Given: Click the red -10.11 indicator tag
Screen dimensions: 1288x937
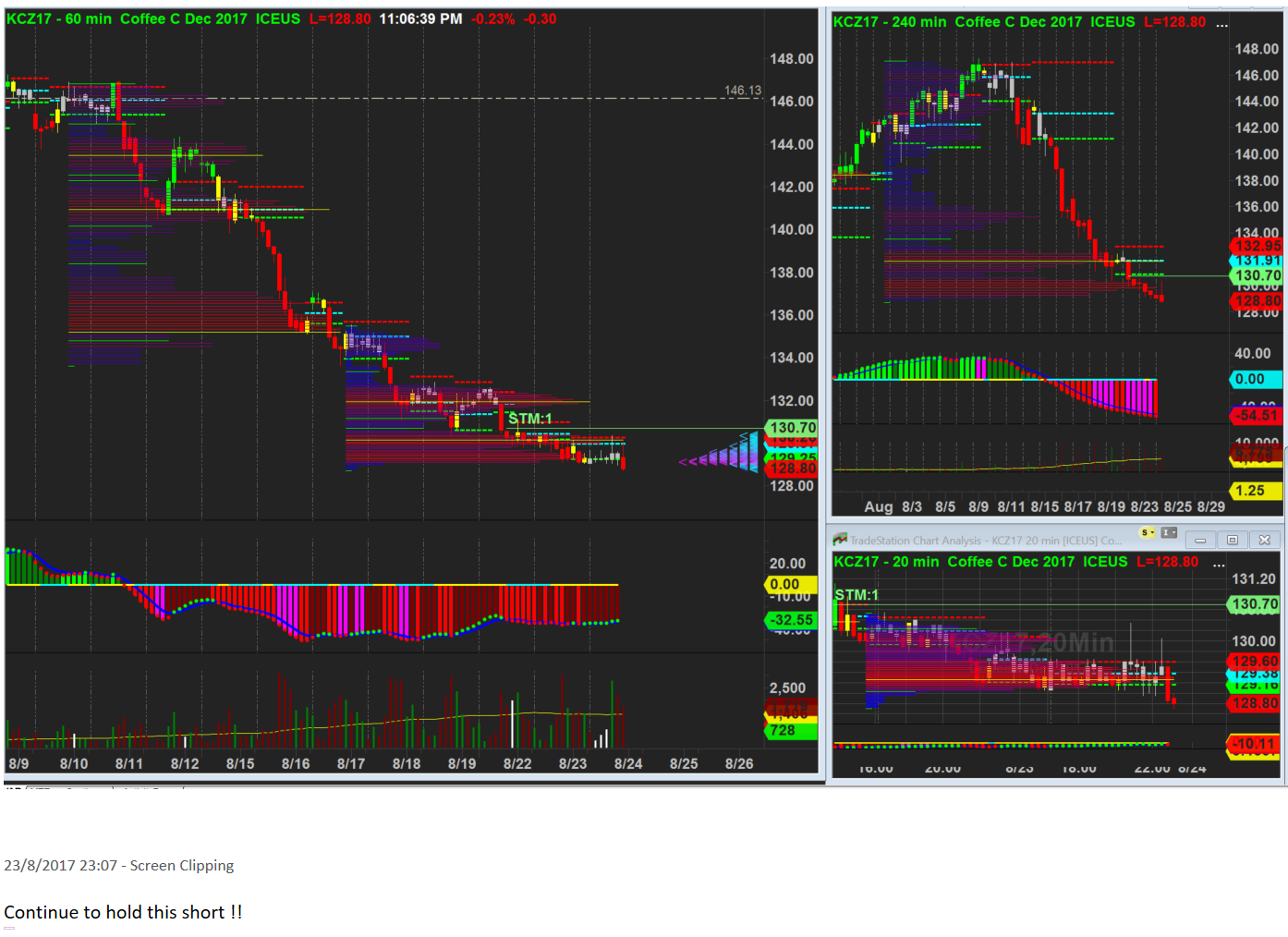Looking at the screenshot, I should pos(1255,744).
